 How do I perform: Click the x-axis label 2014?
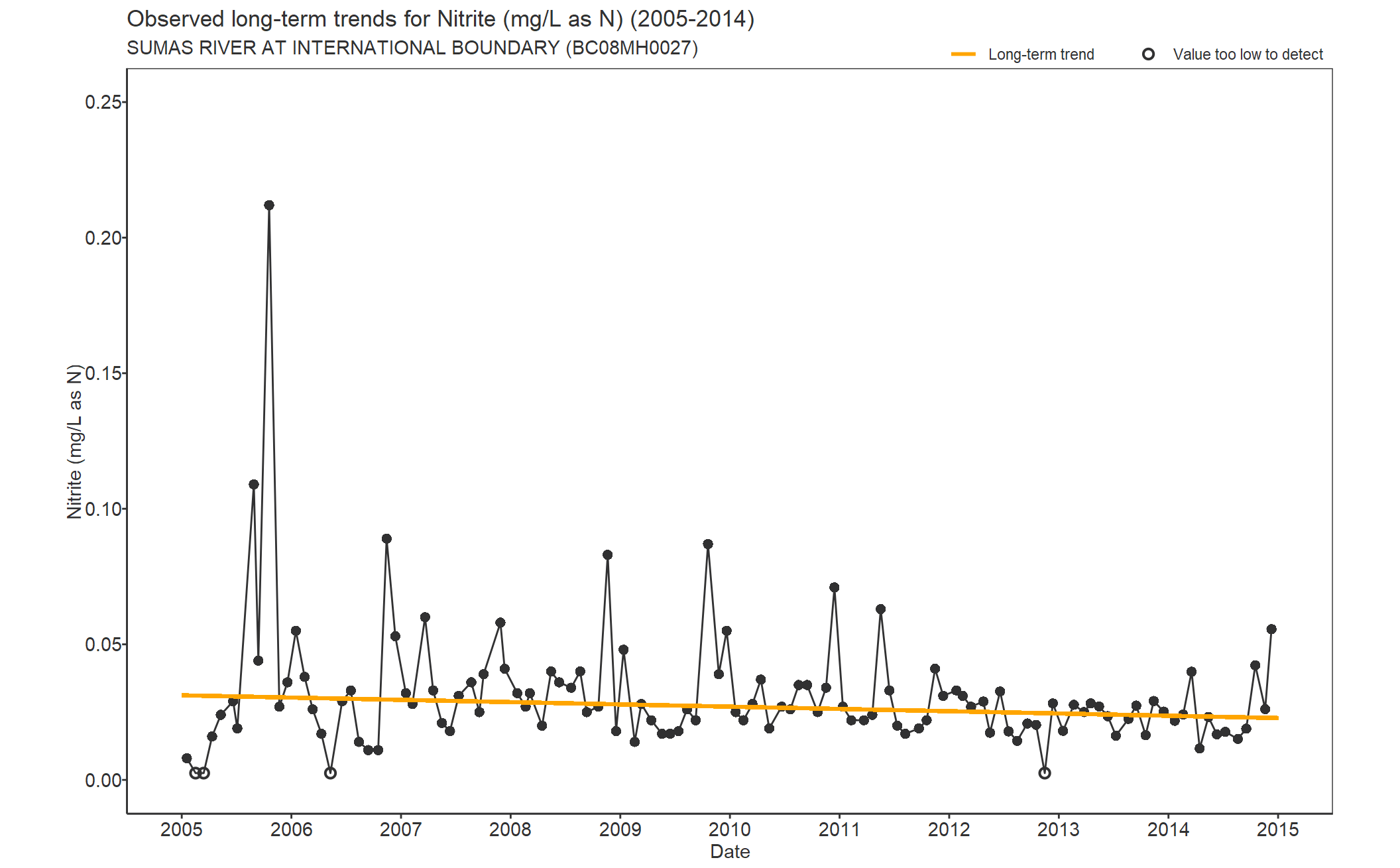1168,830
